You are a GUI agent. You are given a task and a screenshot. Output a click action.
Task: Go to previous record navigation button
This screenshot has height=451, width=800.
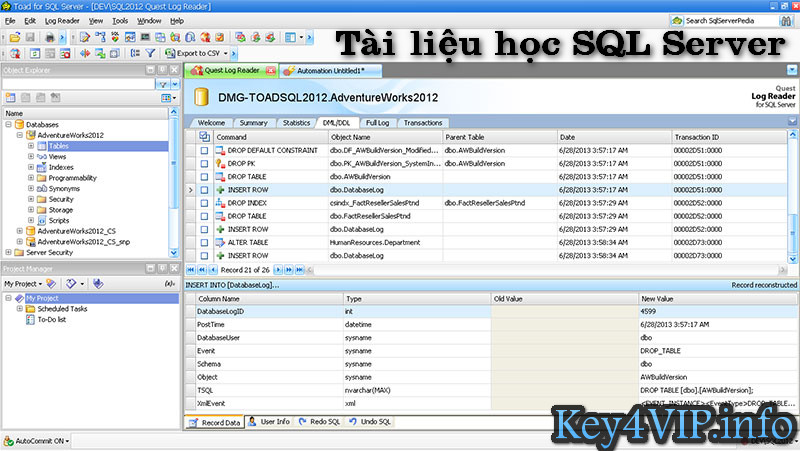tap(213, 270)
